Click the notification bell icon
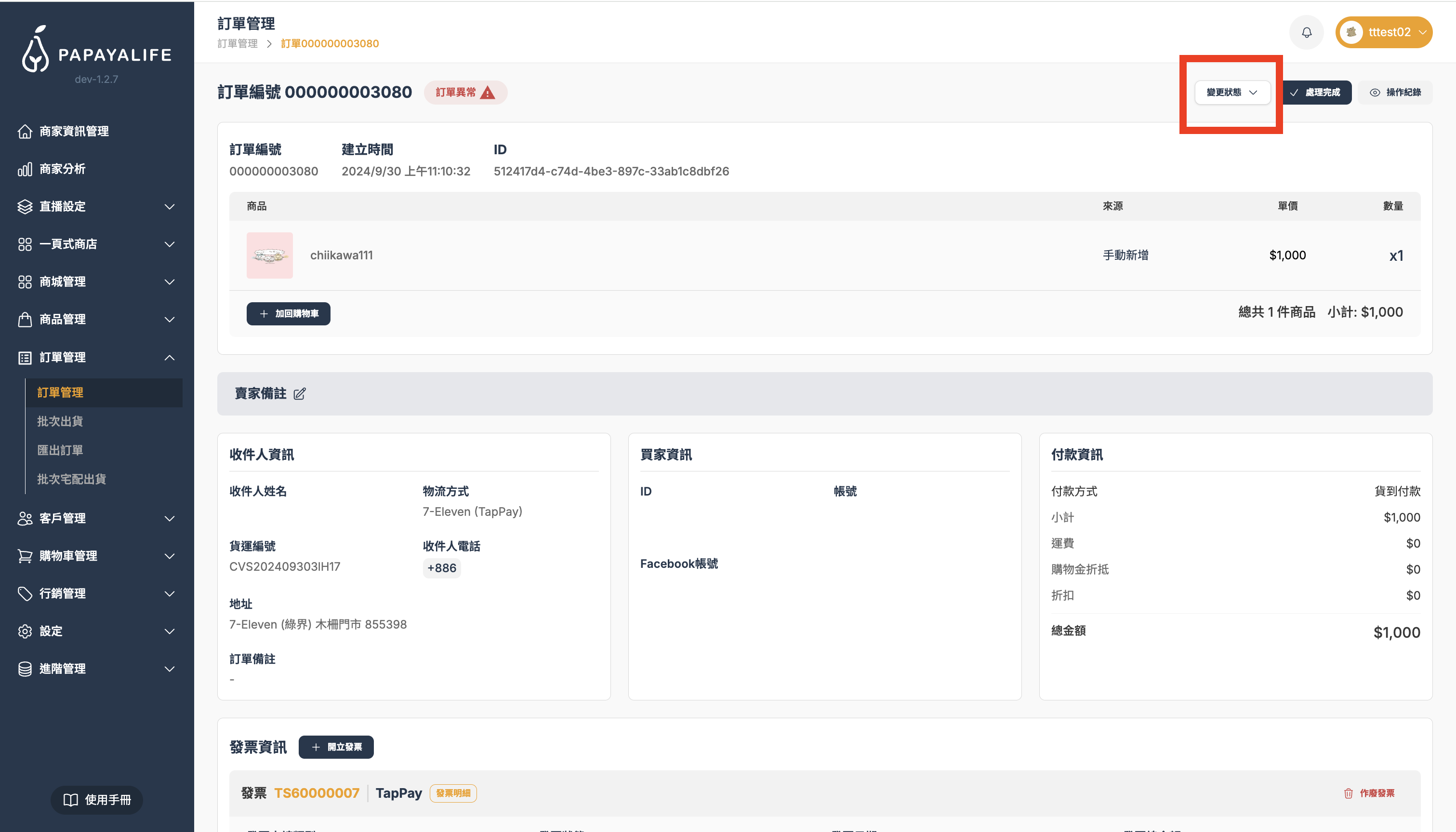 pos(1306,33)
